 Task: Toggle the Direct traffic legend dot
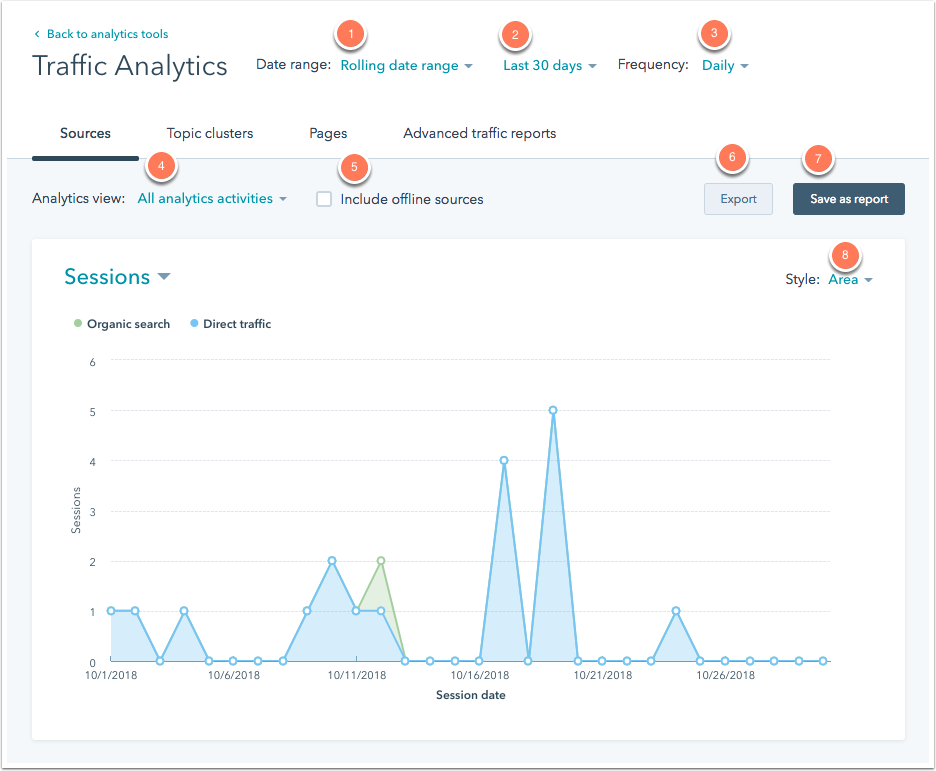tap(194, 324)
